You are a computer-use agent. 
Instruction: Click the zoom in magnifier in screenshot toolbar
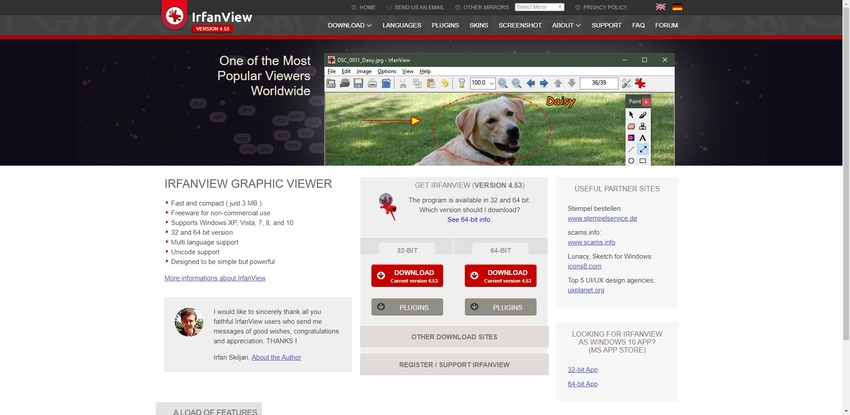(x=503, y=83)
